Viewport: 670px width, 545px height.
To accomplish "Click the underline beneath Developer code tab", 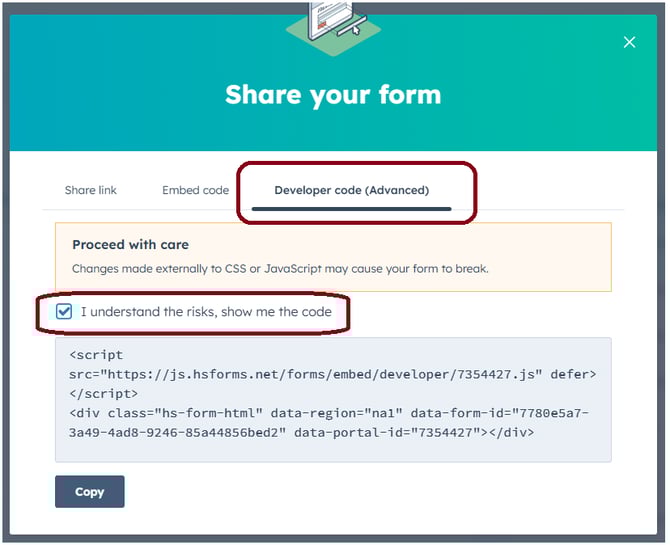I will [351, 208].
